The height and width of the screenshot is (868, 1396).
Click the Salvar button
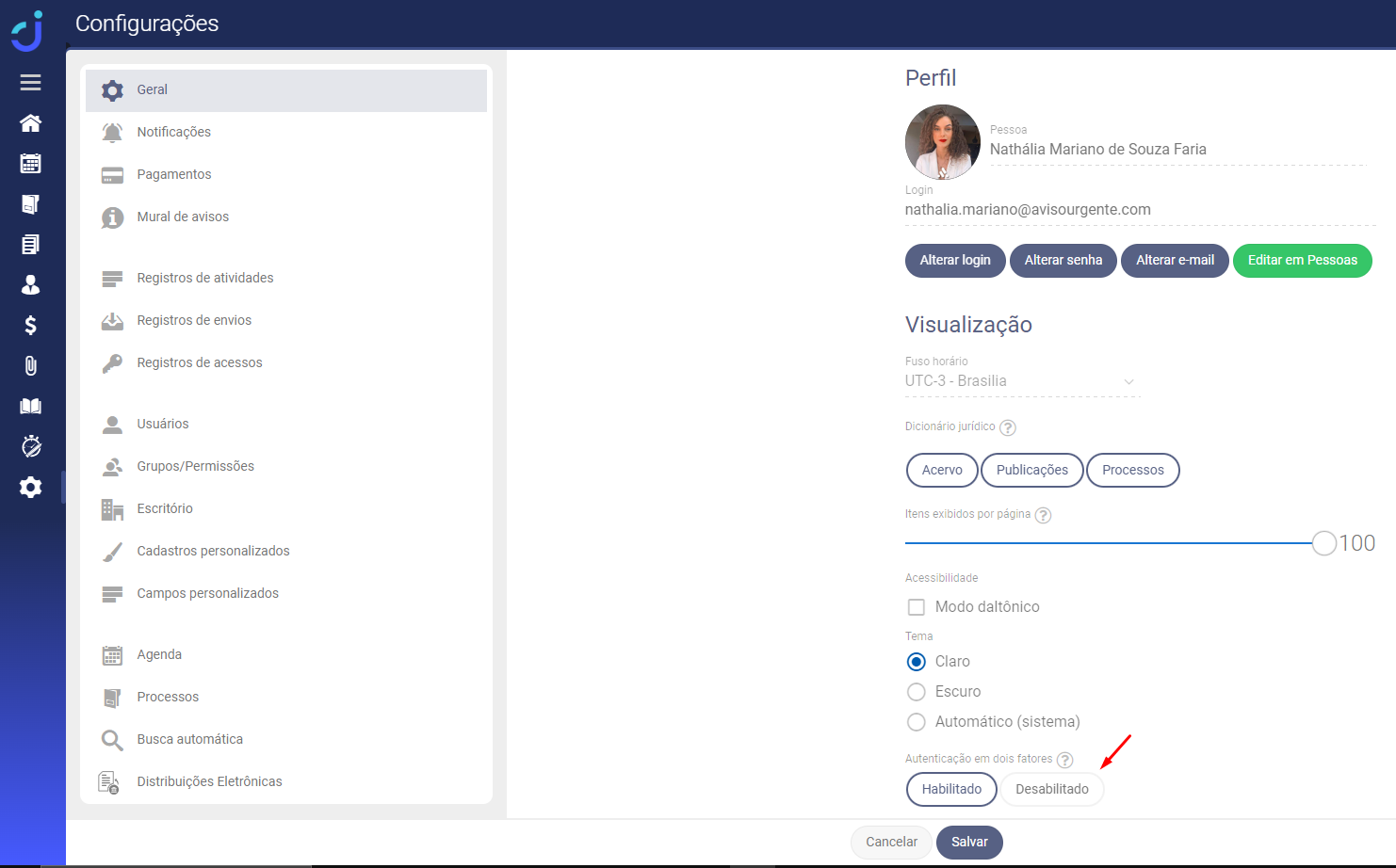tap(969, 842)
